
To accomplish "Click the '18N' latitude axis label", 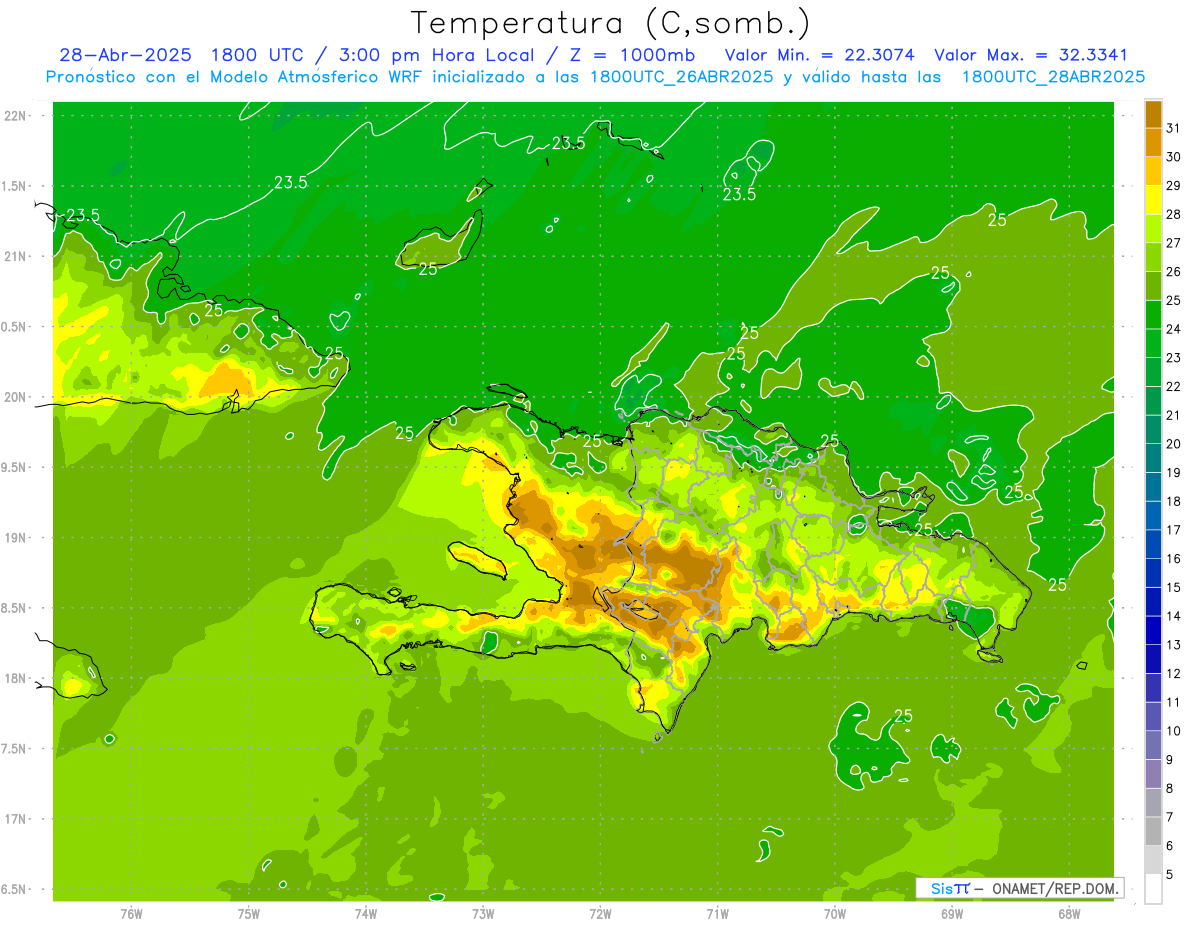I will pyautogui.click(x=16, y=678).
